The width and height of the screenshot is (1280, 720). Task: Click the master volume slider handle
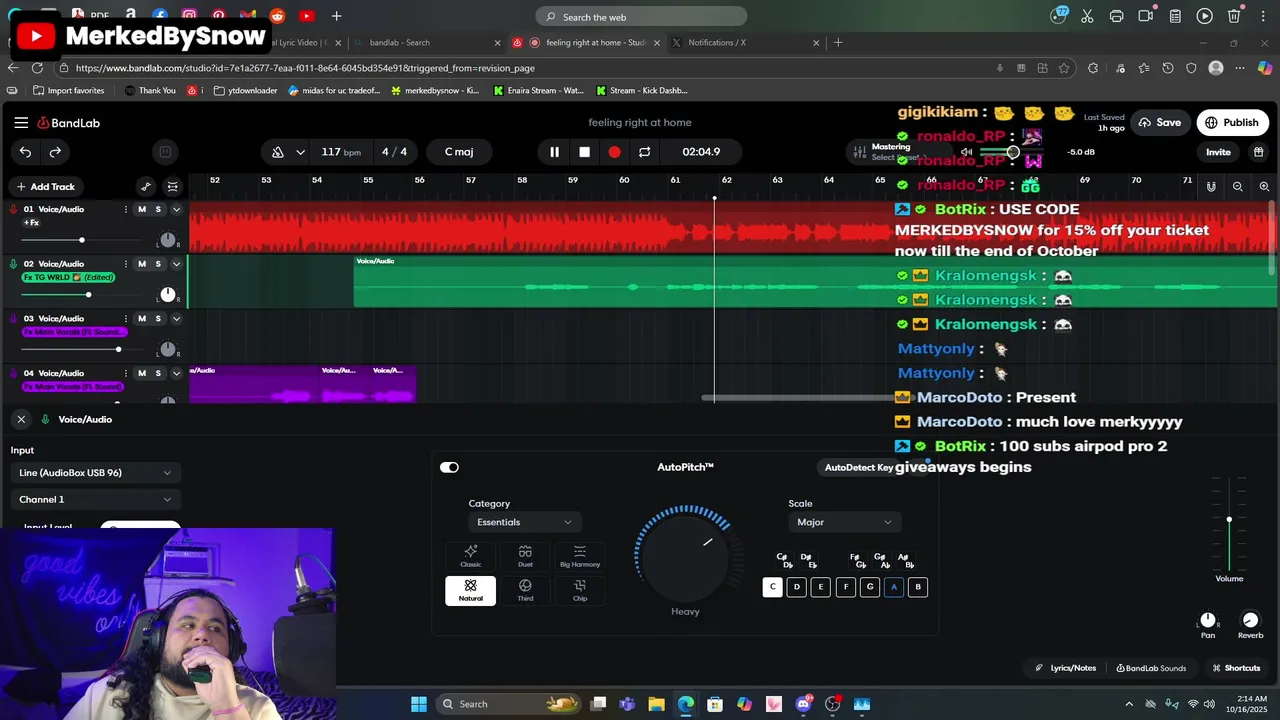pos(1013,152)
